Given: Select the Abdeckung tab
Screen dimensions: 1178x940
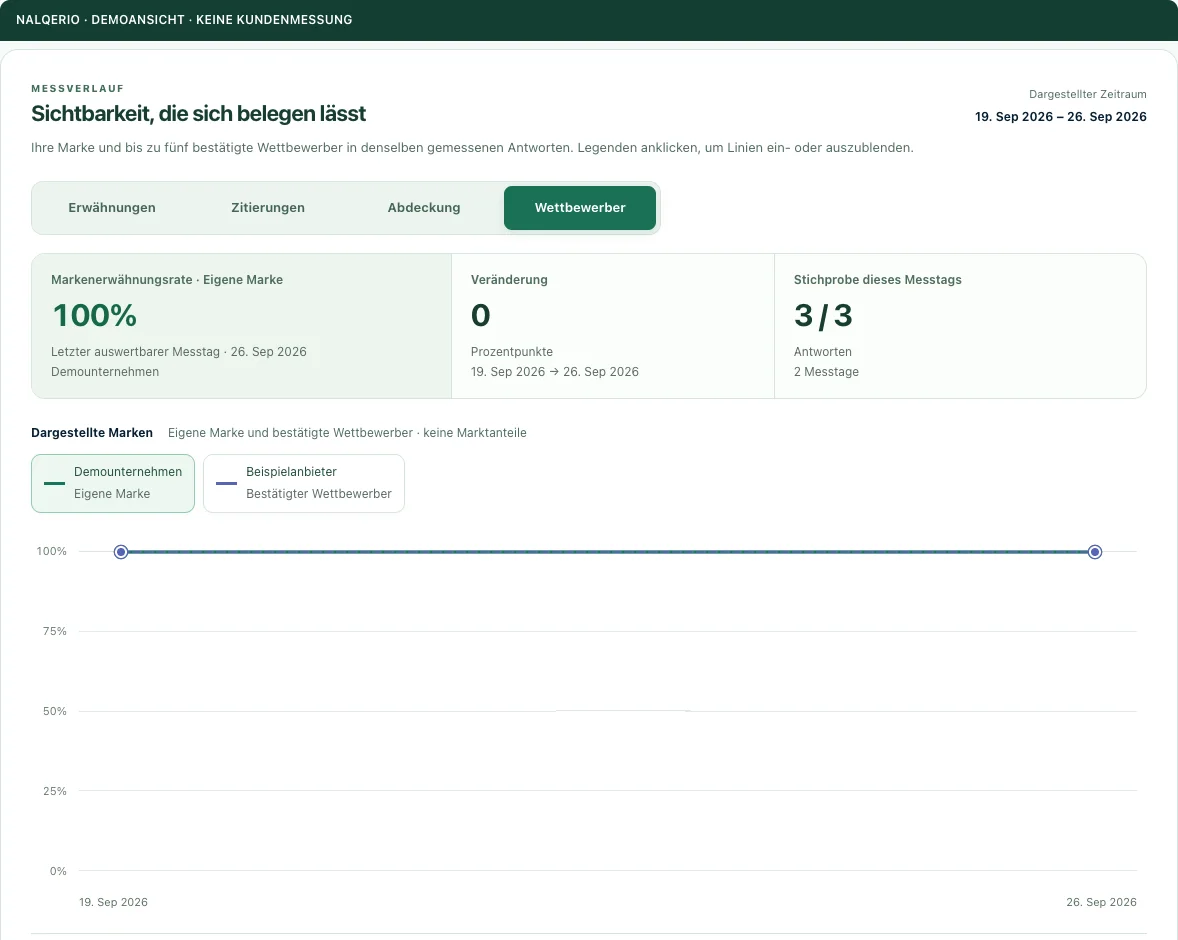Looking at the screenshot, I should [424, 207].
